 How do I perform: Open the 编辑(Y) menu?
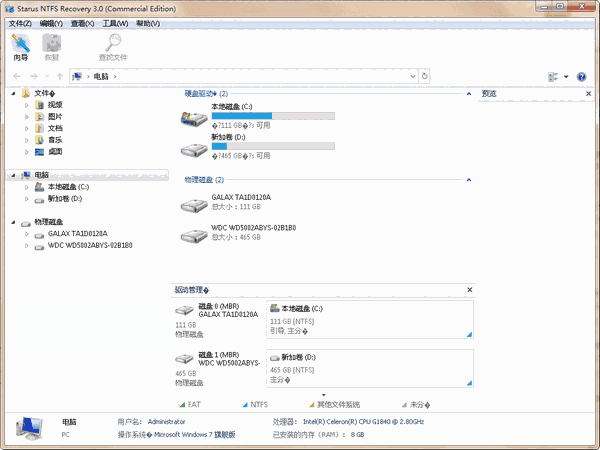[x=51, y=24]
